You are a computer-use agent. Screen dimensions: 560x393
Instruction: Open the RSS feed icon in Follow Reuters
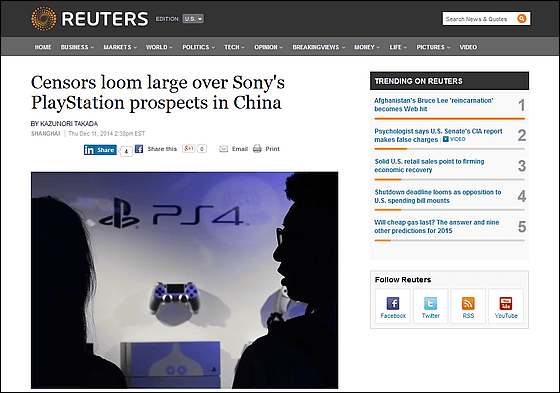[x=468, y=303]
